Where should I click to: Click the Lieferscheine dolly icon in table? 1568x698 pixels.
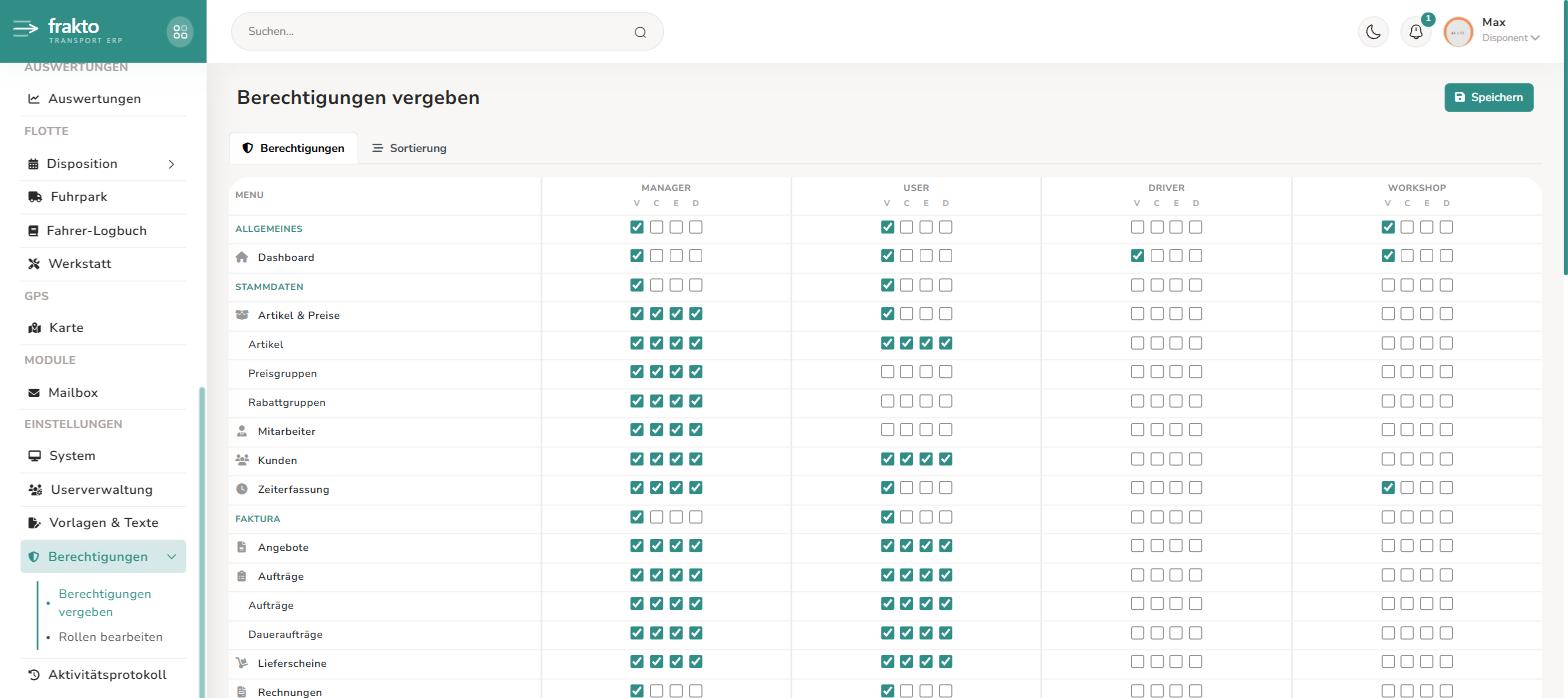pyautogui.click(x=242, y=663)
